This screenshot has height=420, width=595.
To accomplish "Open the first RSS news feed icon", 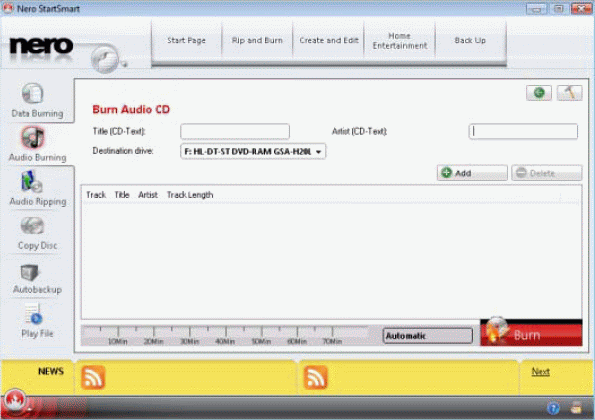I will 93,377.
